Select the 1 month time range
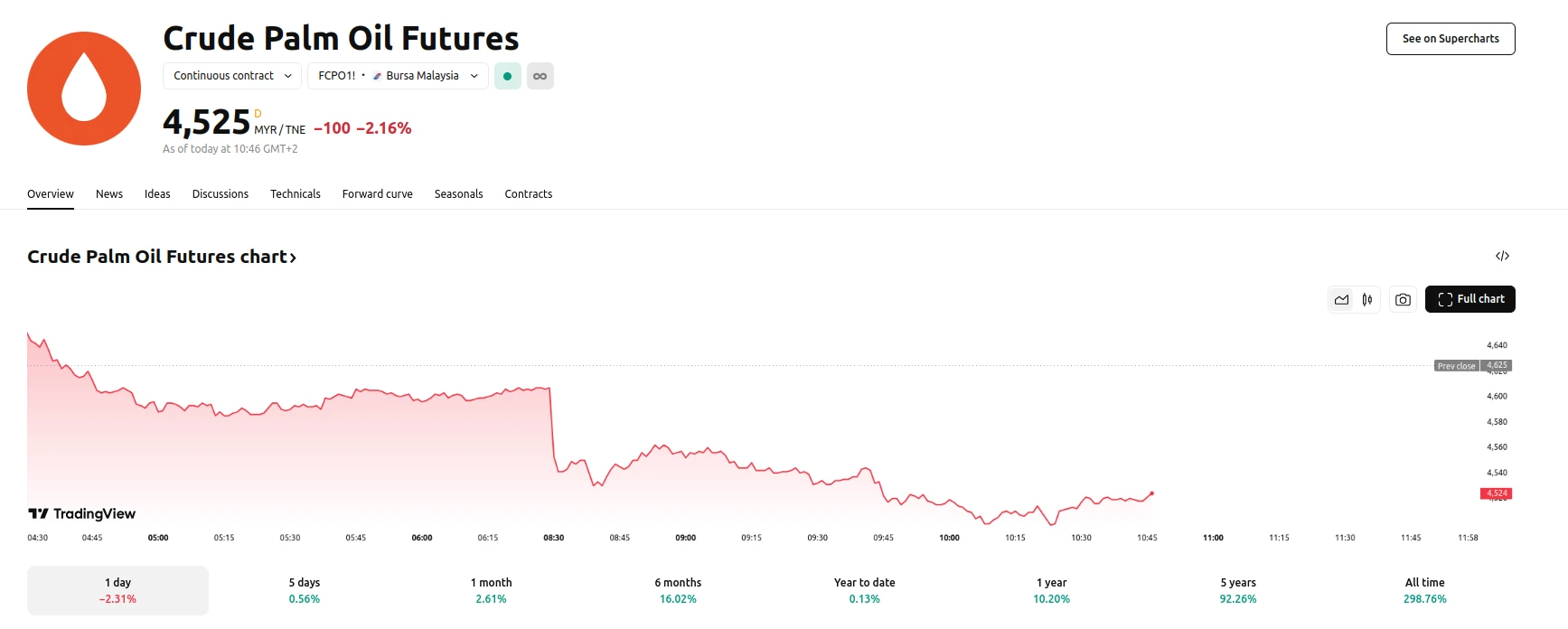The image size is (1568, 629). point(491,590)
